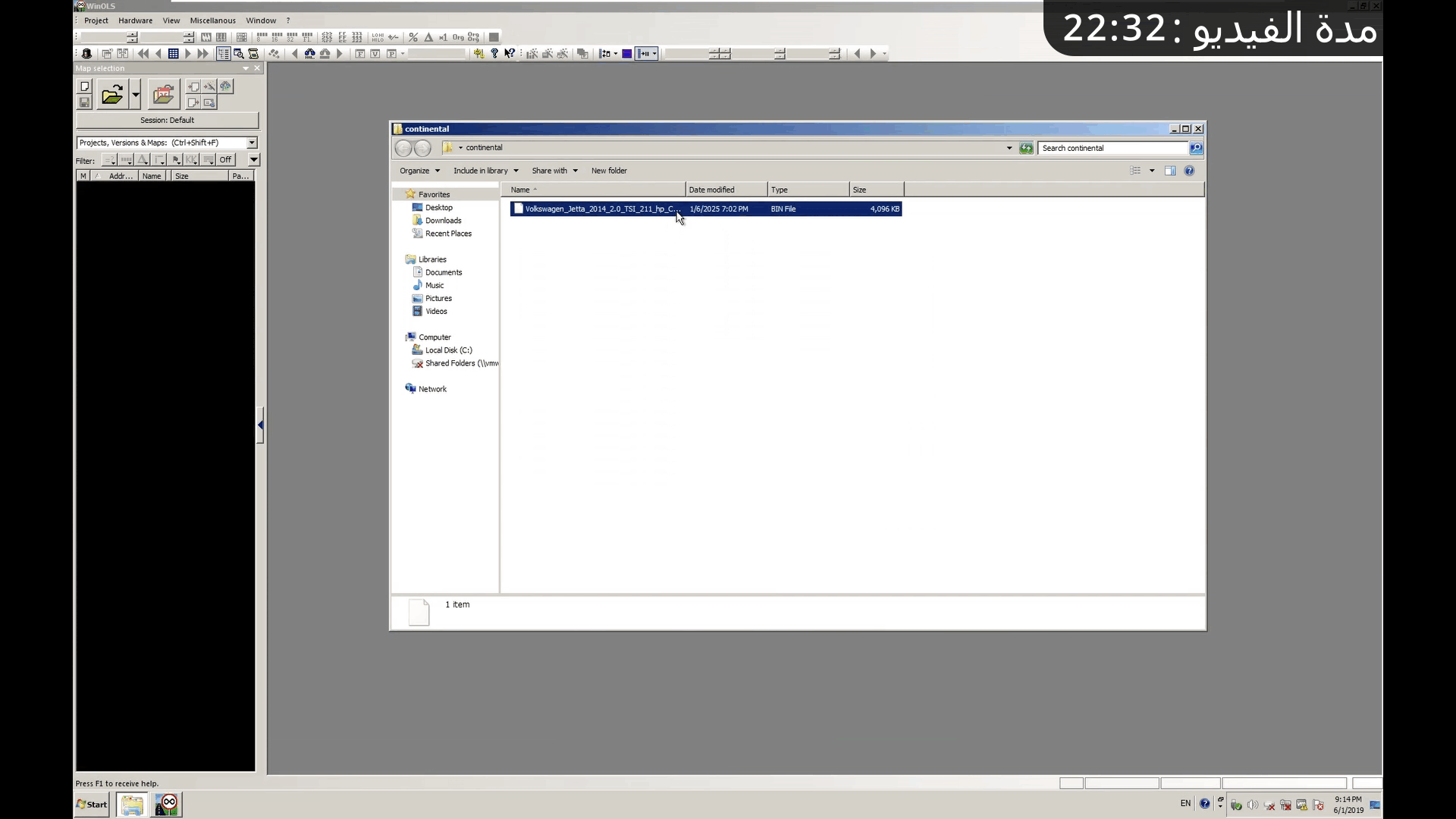
Task: Click the percent display icon
Action: coord(413,37)
